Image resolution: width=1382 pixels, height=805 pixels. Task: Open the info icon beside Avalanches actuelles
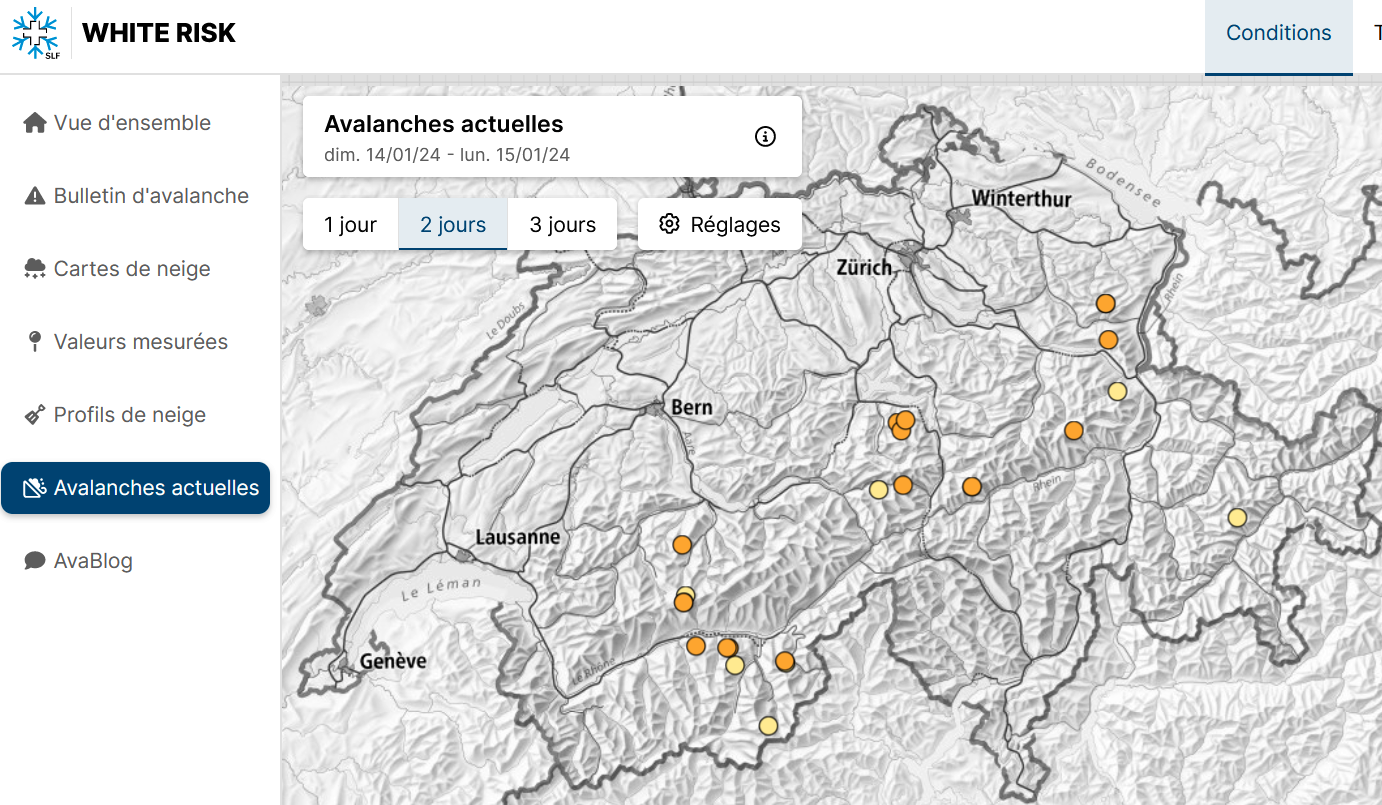[x=765, y=137]
